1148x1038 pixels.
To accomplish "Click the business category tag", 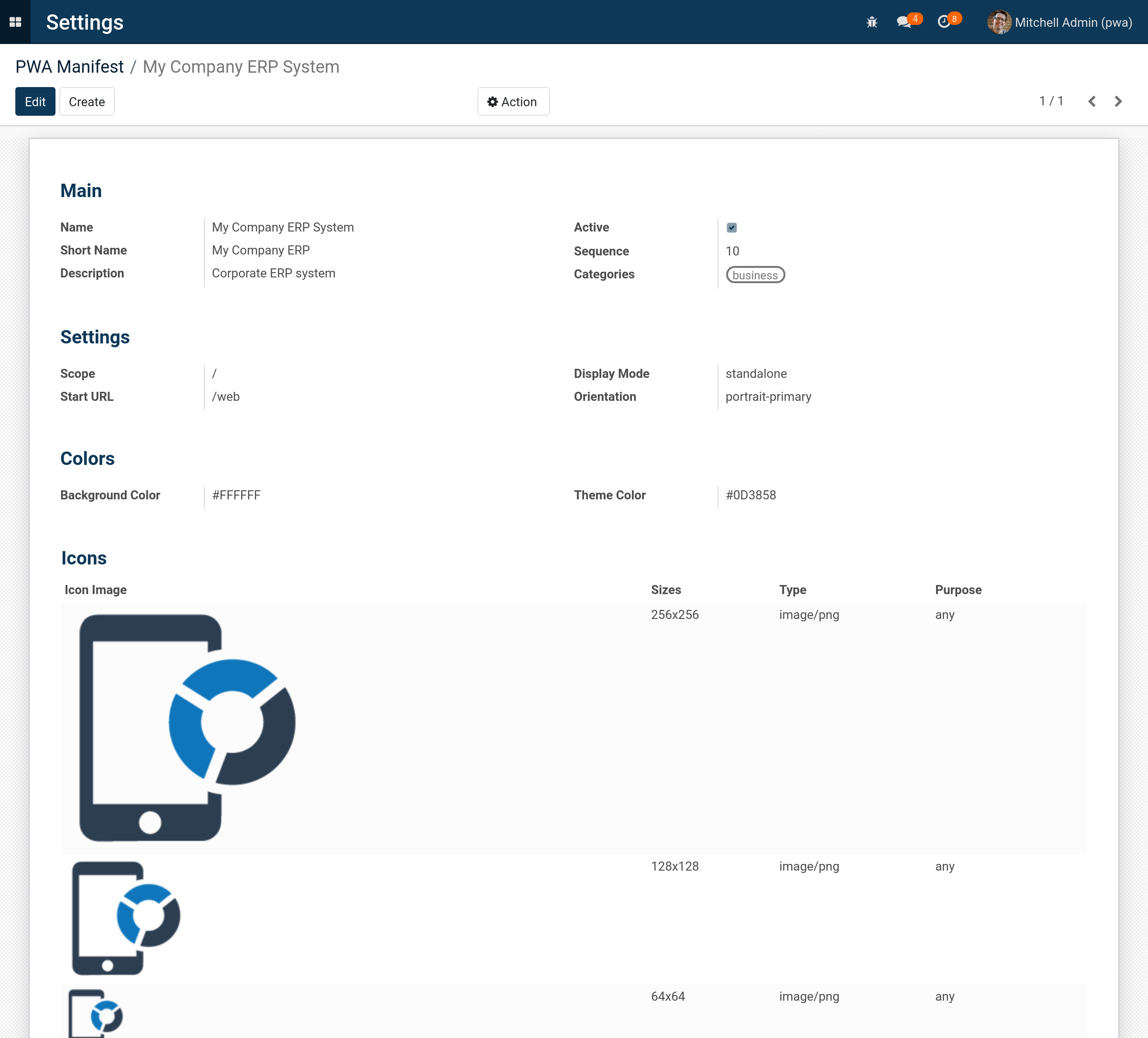I will [x=755, y=275].
